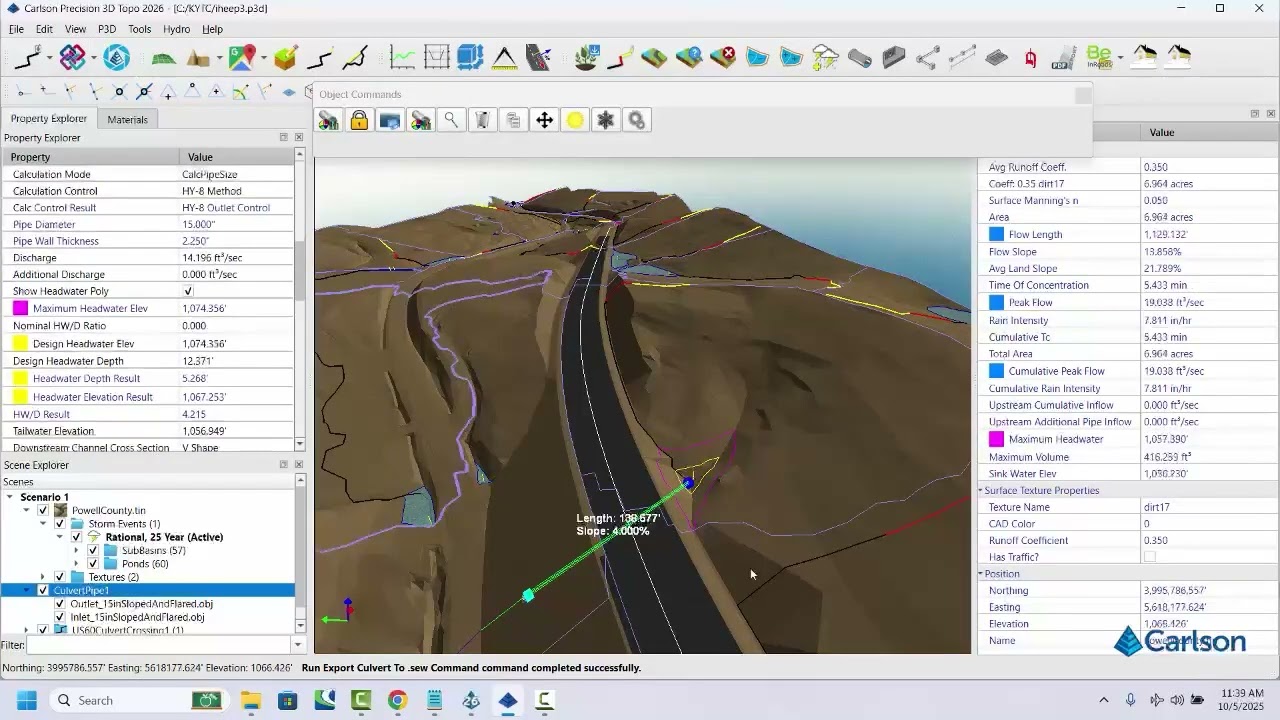Open the P3D menu

(x=107, y=29)
